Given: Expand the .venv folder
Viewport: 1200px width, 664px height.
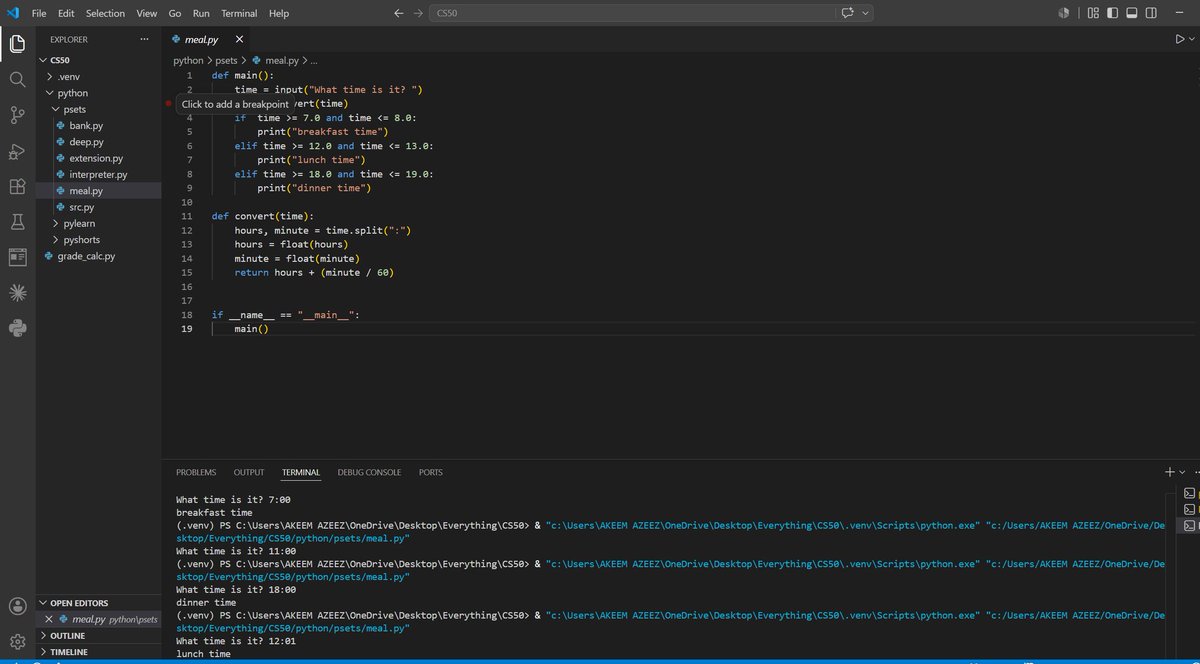Looking at the screenshot, I should point(68,76).
